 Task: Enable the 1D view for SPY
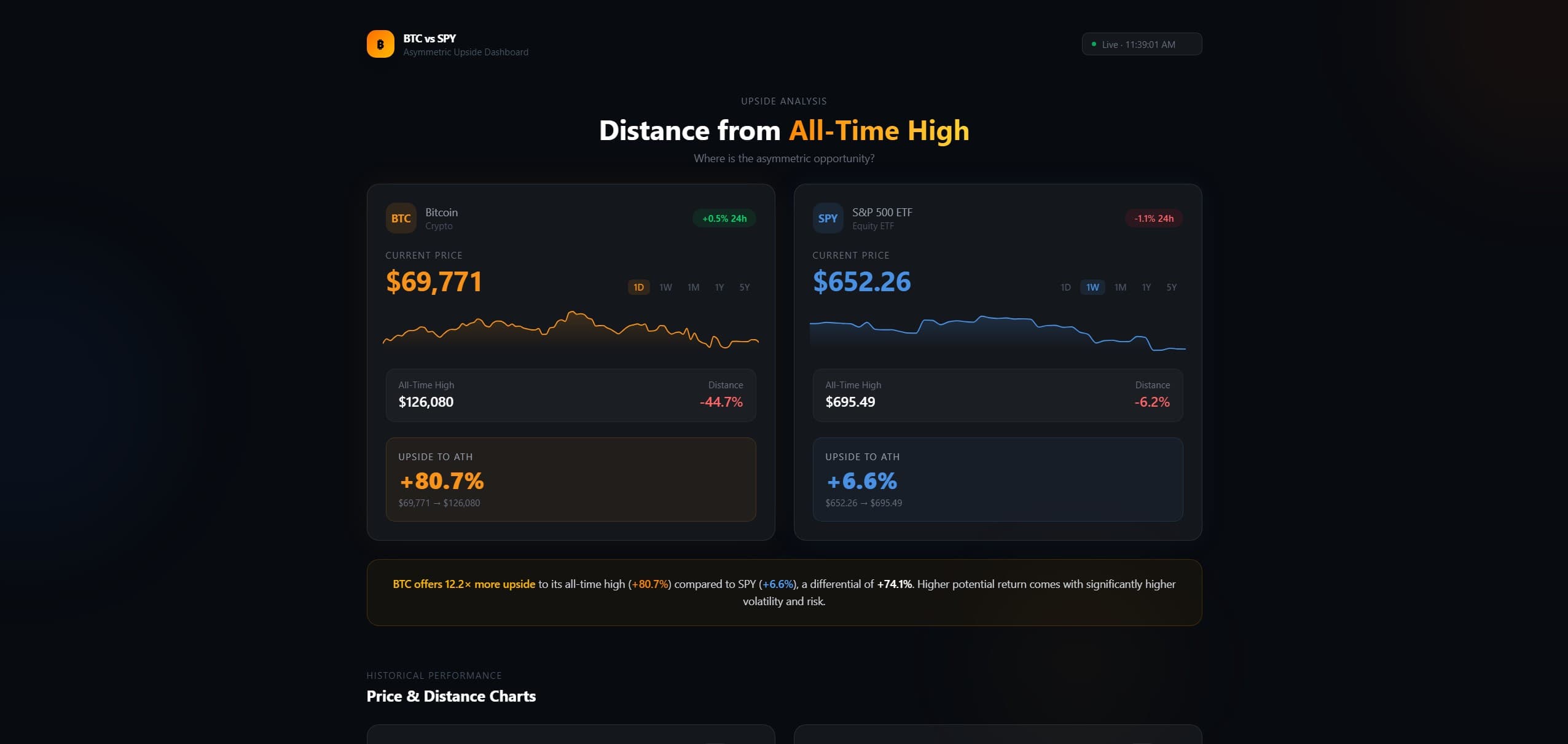click(1065, 287)
